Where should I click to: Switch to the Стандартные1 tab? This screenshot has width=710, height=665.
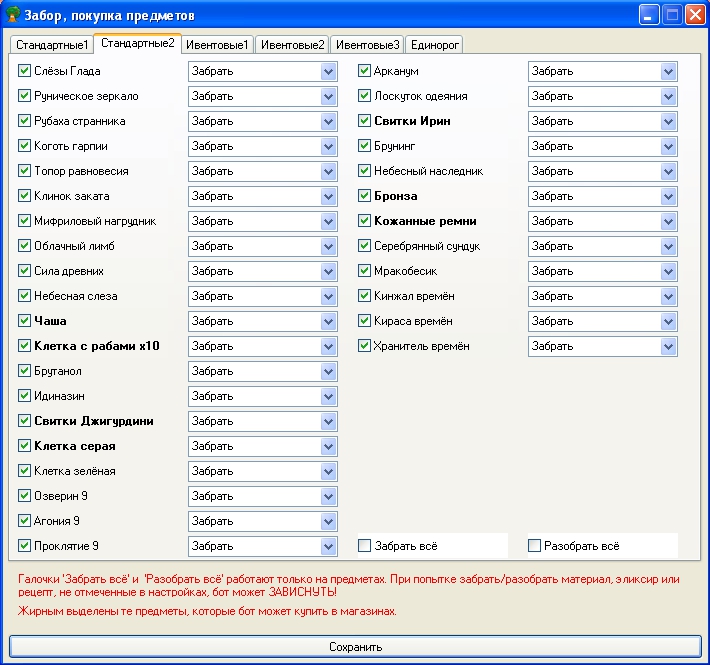point(51,45)
